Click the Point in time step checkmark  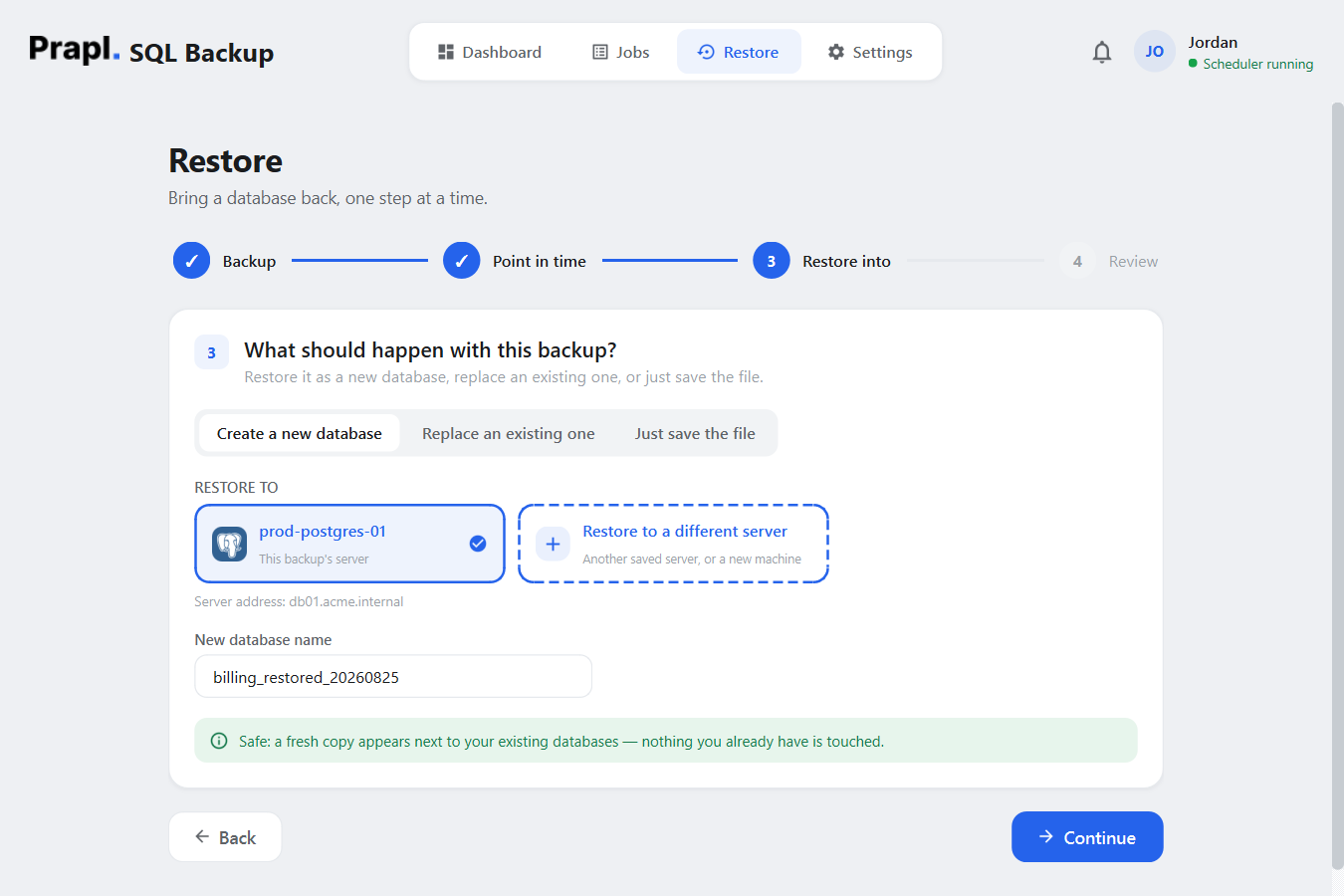point(461,261)
